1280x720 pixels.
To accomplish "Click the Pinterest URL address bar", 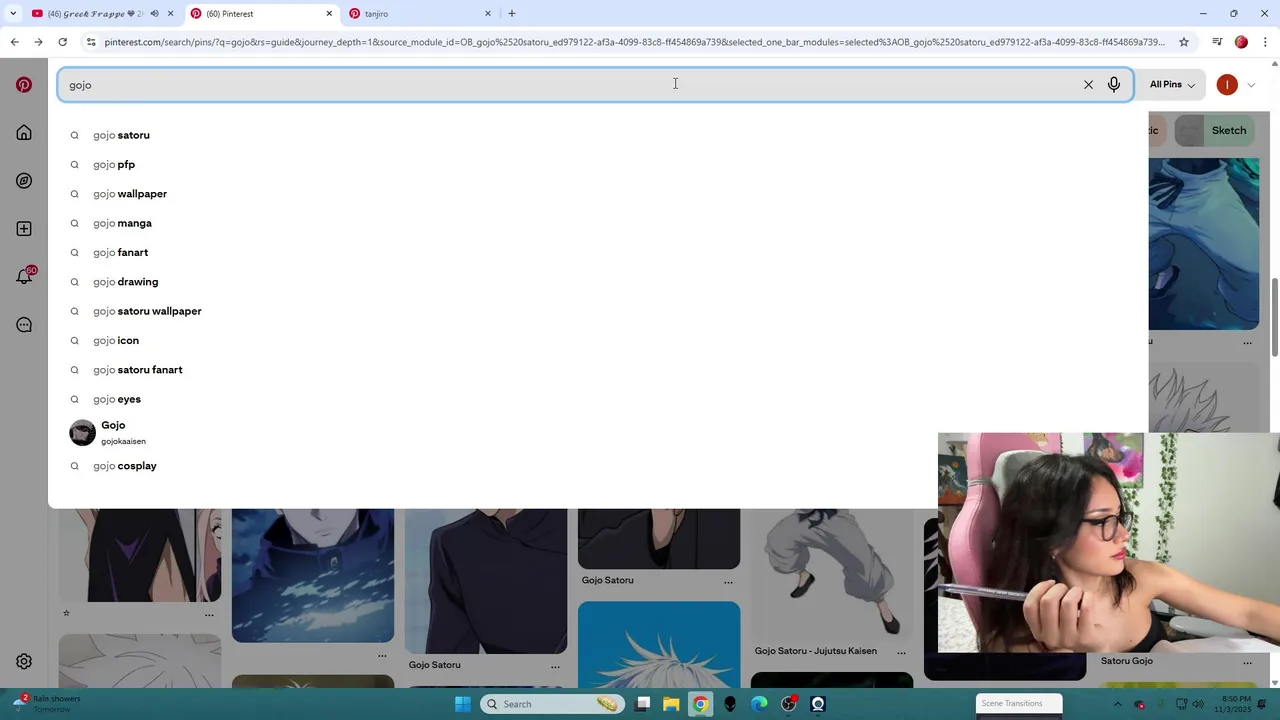I will pos(634,42).
